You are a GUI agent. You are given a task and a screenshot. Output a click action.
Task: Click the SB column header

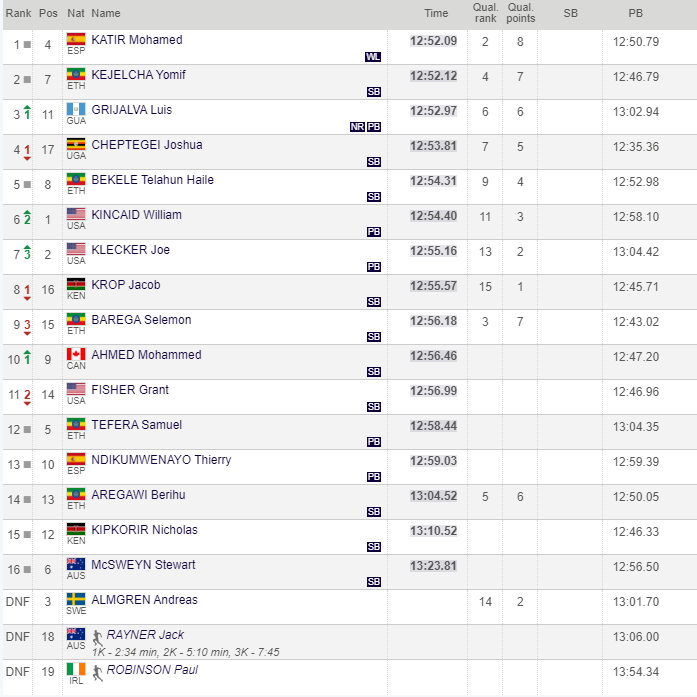click(571, 13)
